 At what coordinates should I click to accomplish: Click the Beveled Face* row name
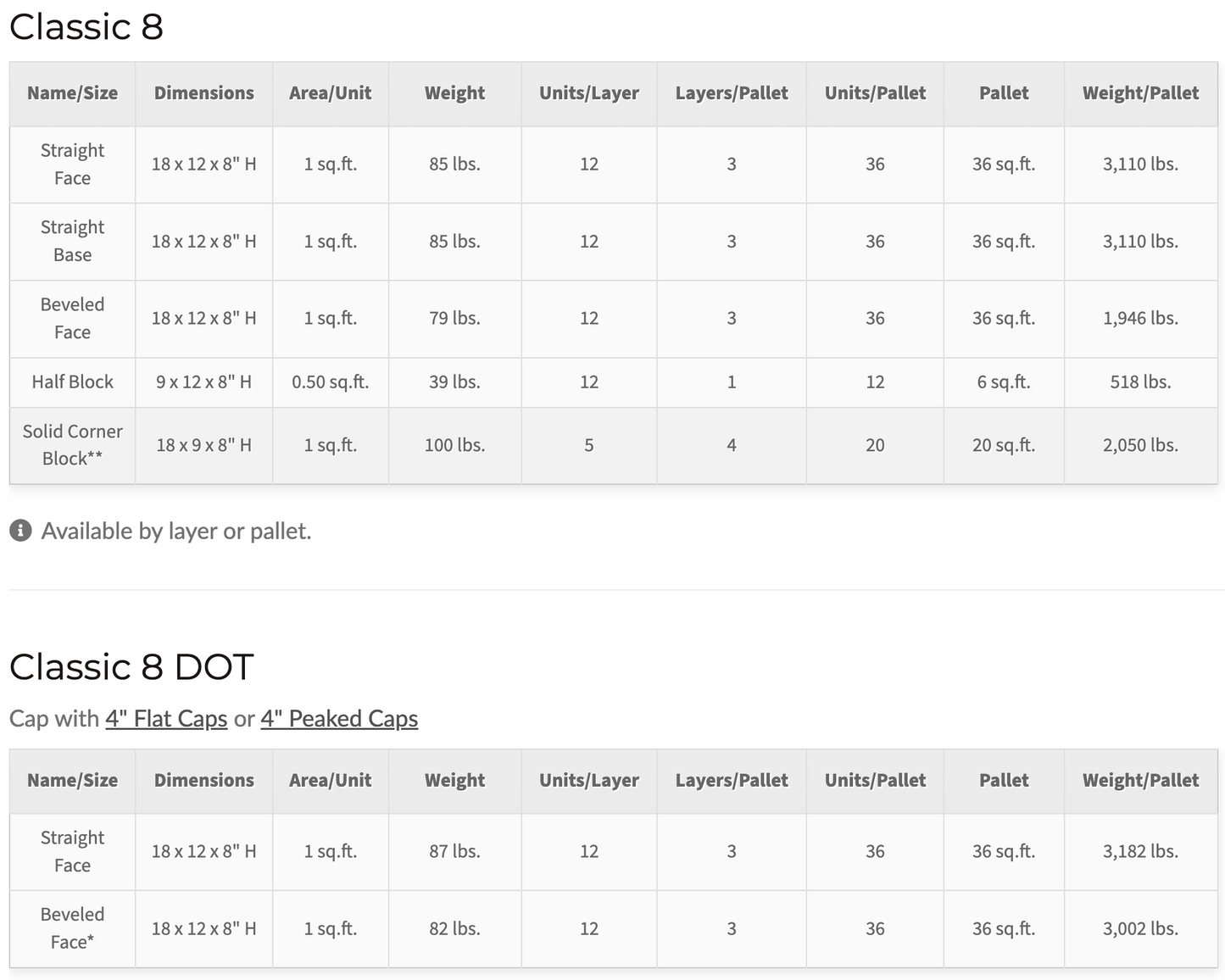coord(72,928)
